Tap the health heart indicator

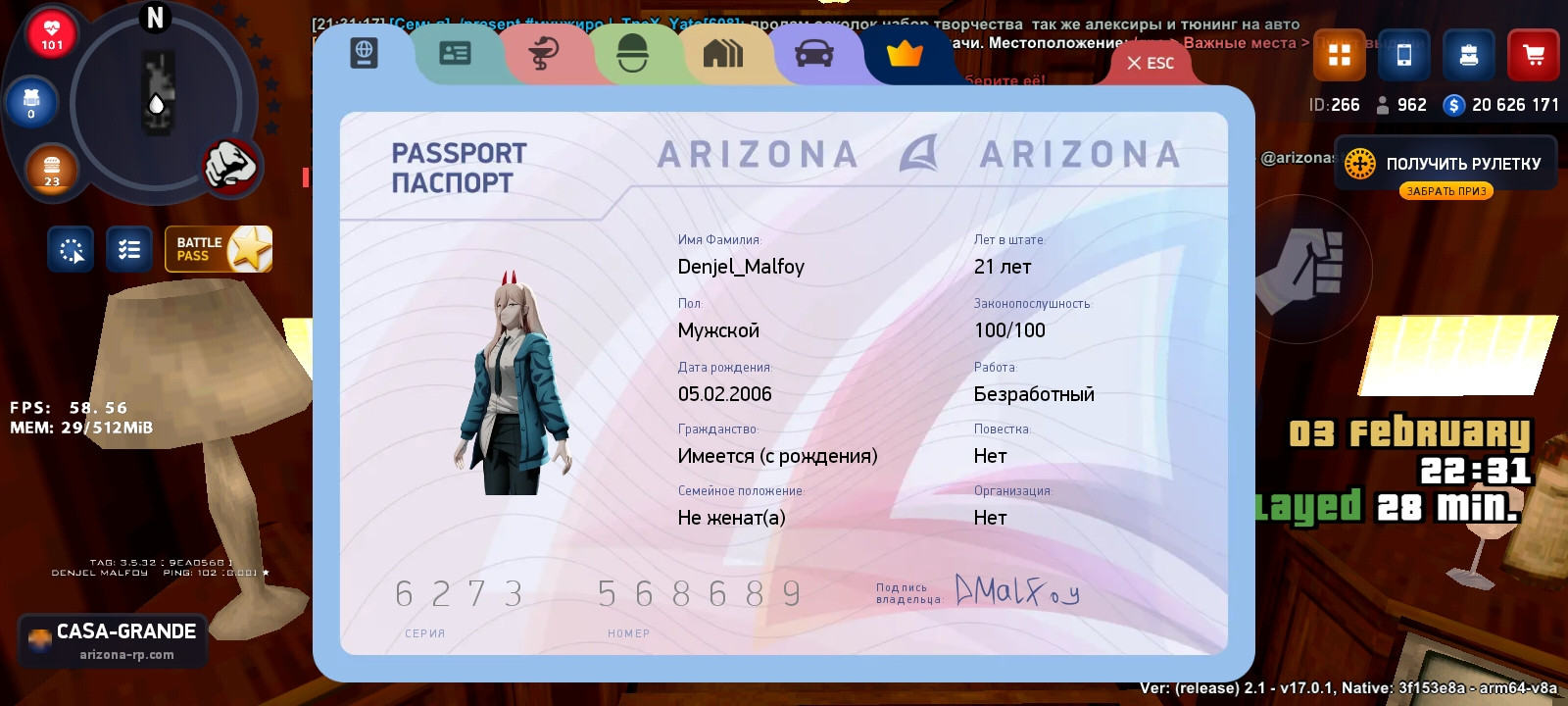pyautogui.click(x=52, y=33)
